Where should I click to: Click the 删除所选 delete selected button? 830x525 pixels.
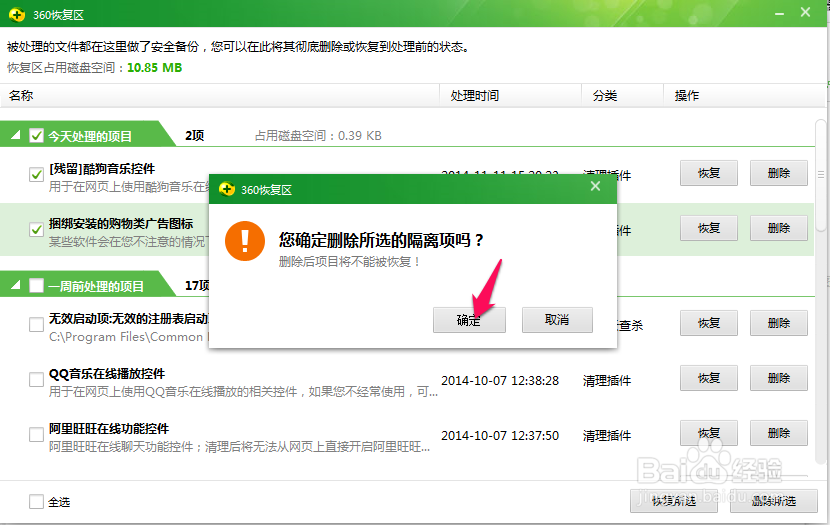773,501
